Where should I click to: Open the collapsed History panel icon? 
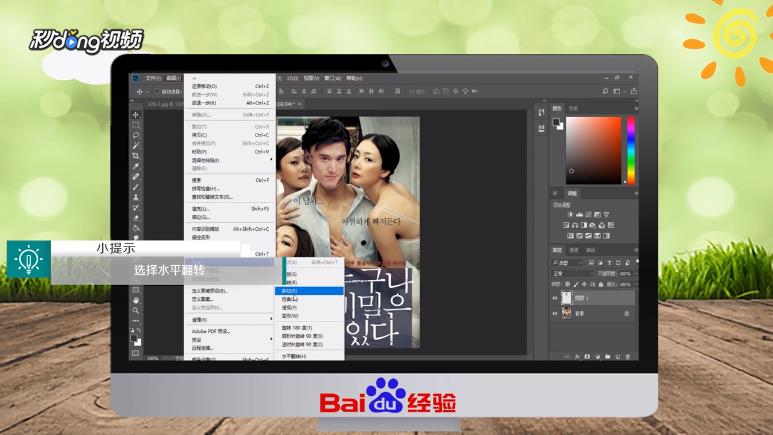click(541, 113)
